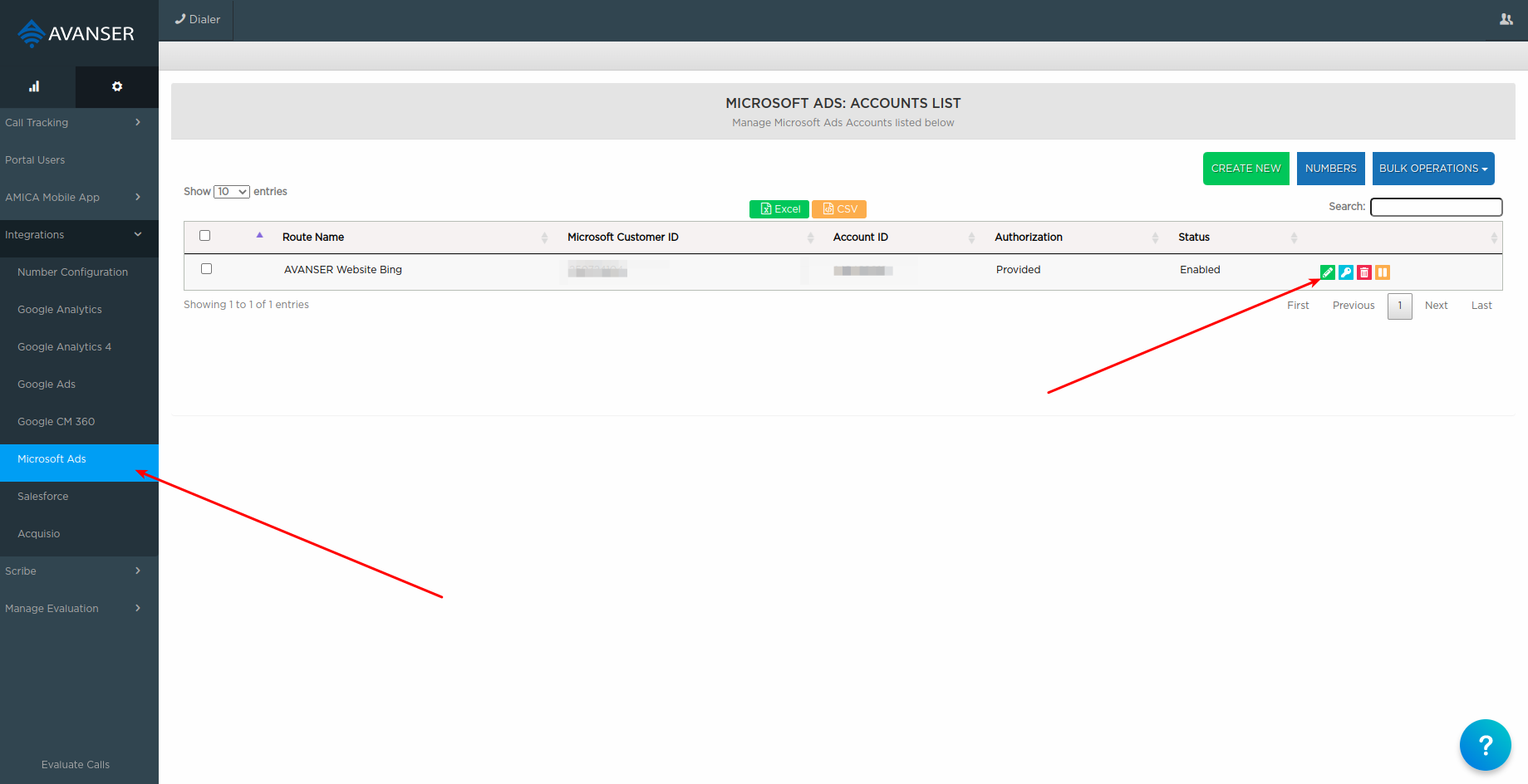The image size is (1528, 784).
Task: Open authorization key for AVANSER Website Bing
Action: pyautogui.click(x=1346, y=272)
